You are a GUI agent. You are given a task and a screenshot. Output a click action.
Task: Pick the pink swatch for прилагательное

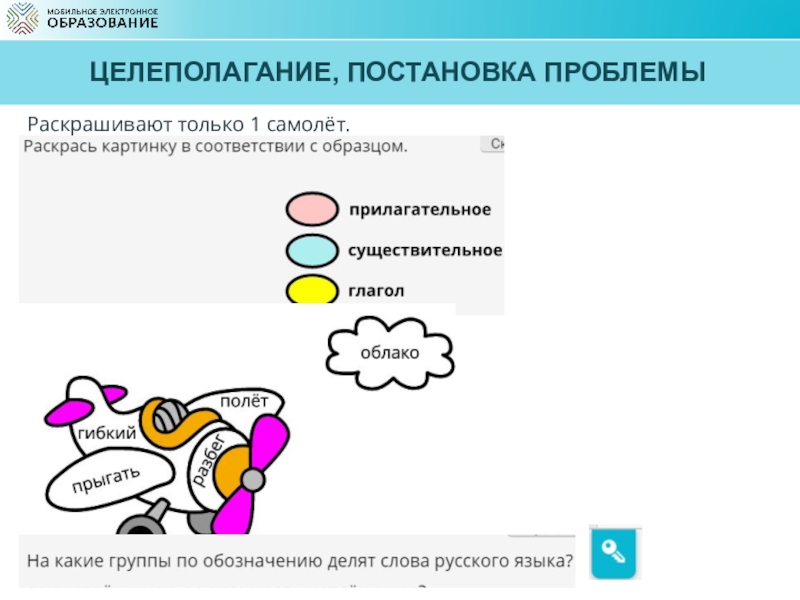313,209
